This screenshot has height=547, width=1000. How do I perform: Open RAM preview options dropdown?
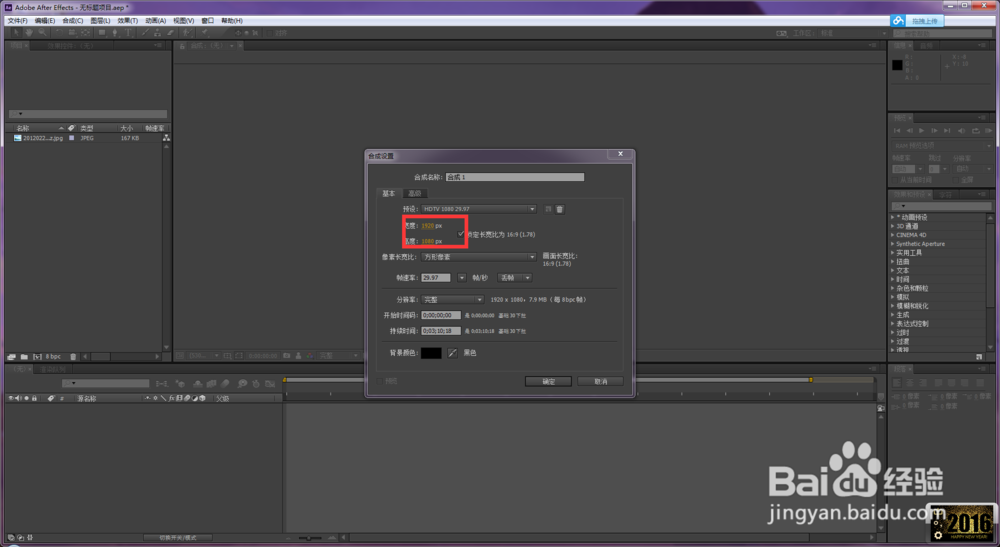943,145
